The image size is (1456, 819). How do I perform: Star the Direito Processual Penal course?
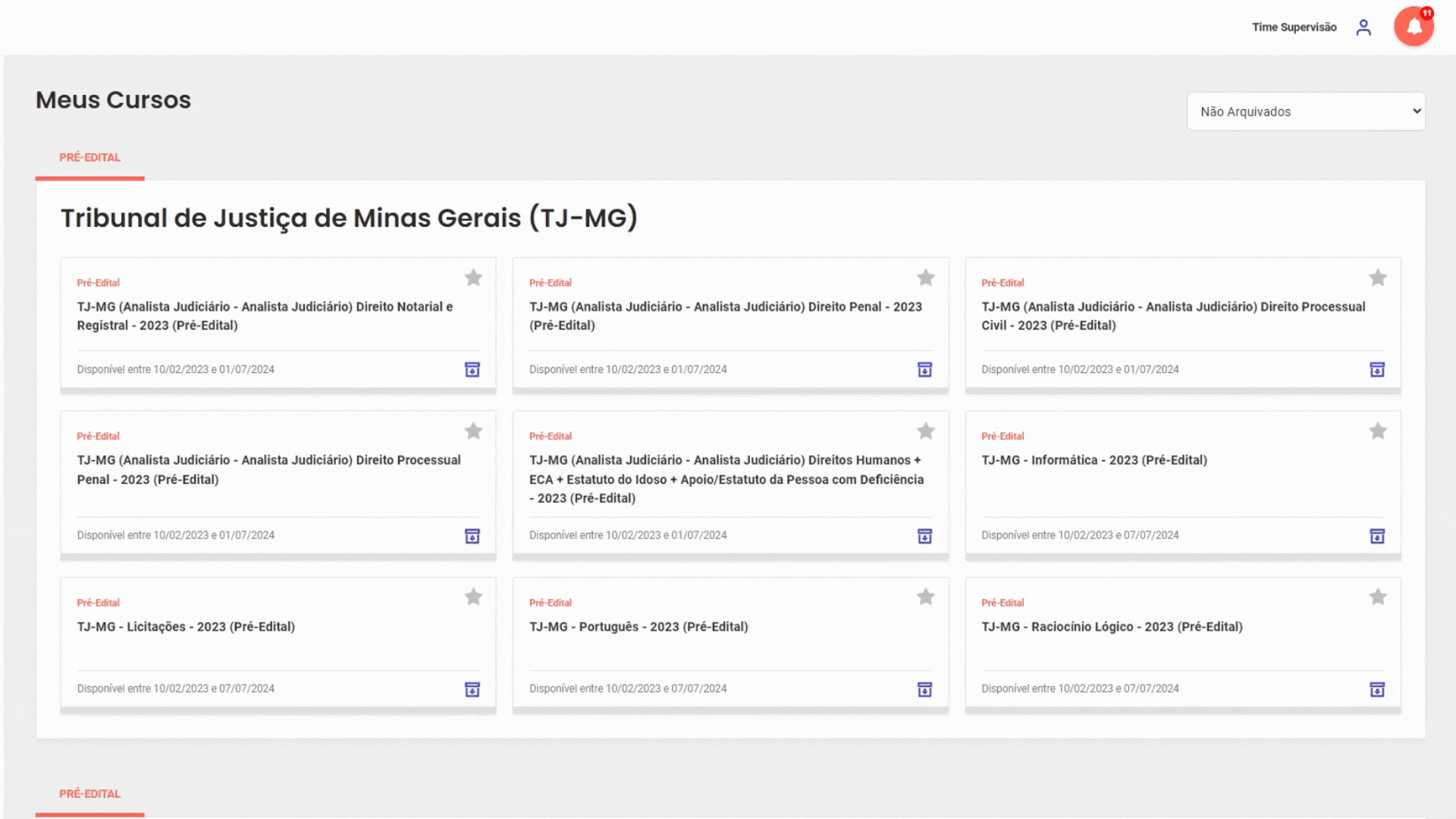(x=473, y=431)
